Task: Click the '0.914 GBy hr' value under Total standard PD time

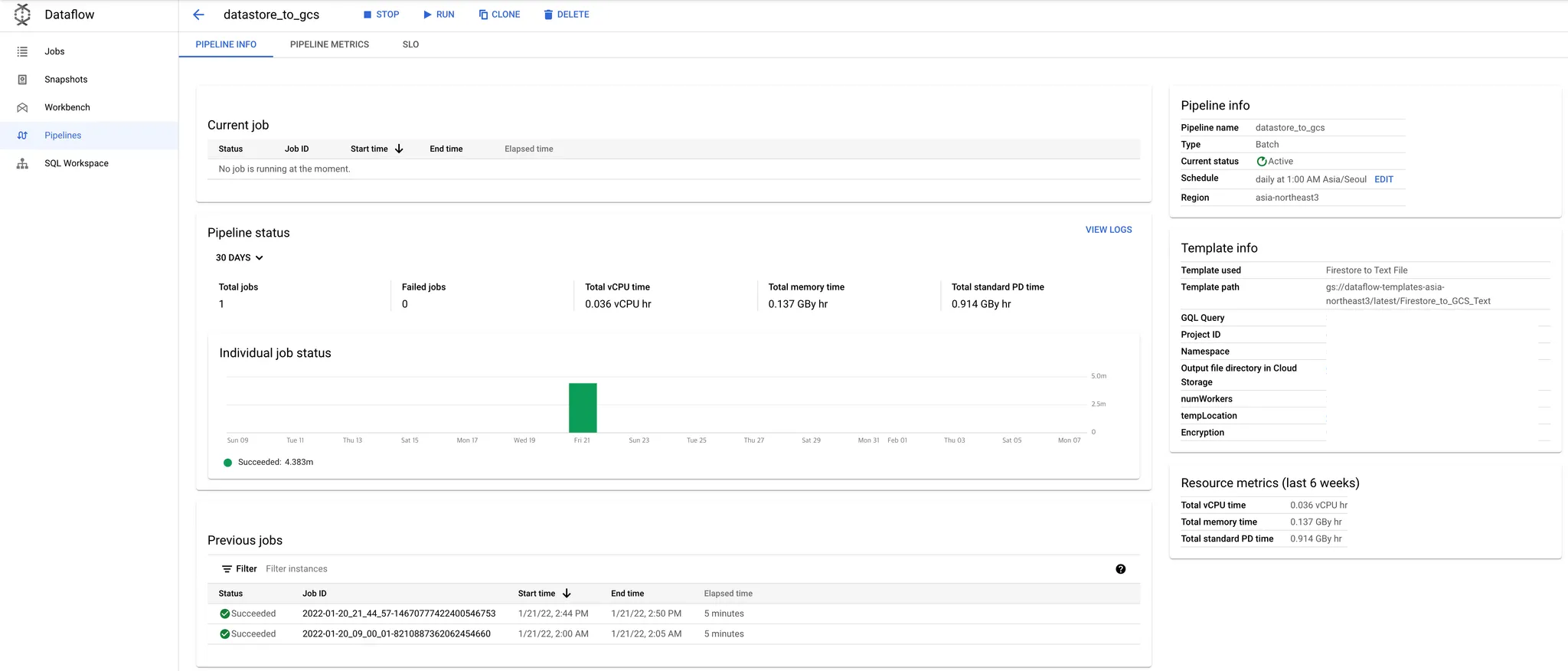Action: coord(981,304)
